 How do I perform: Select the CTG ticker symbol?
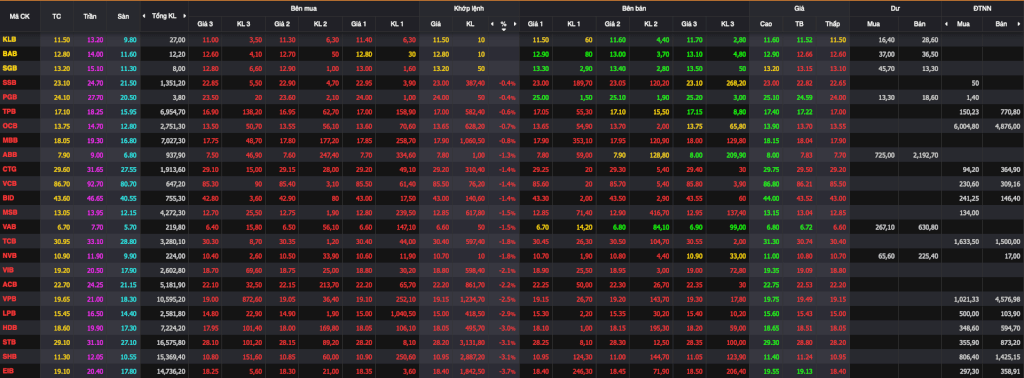tap(10, 169)
